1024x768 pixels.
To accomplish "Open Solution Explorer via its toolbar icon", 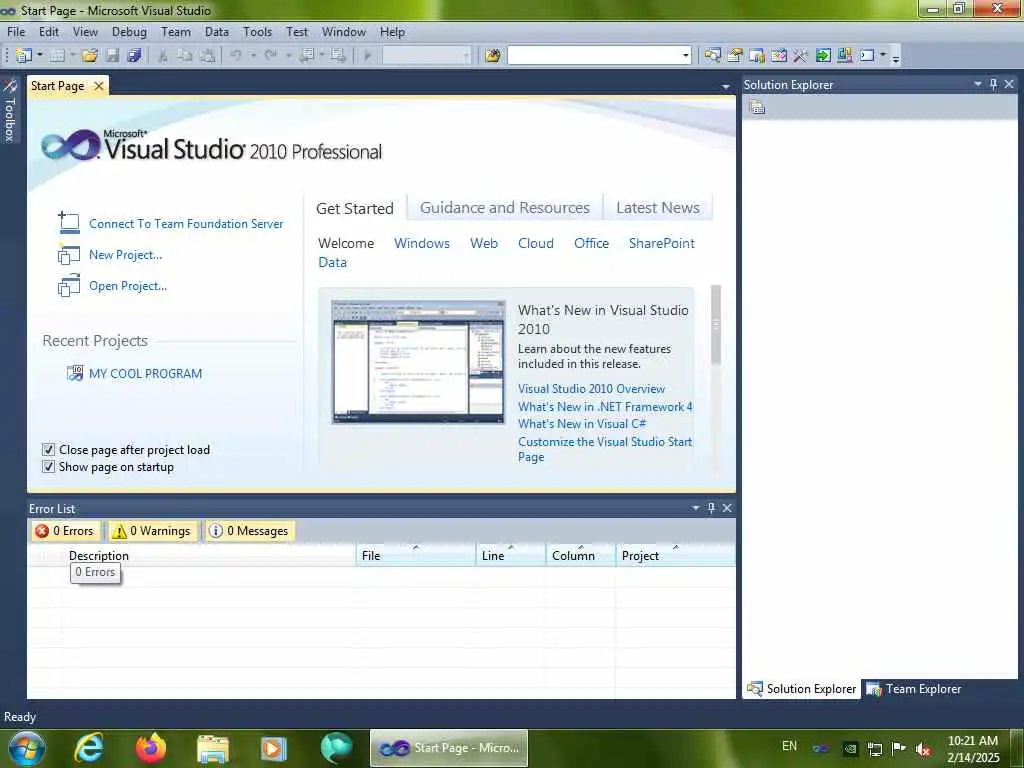I will pos(712,56).
